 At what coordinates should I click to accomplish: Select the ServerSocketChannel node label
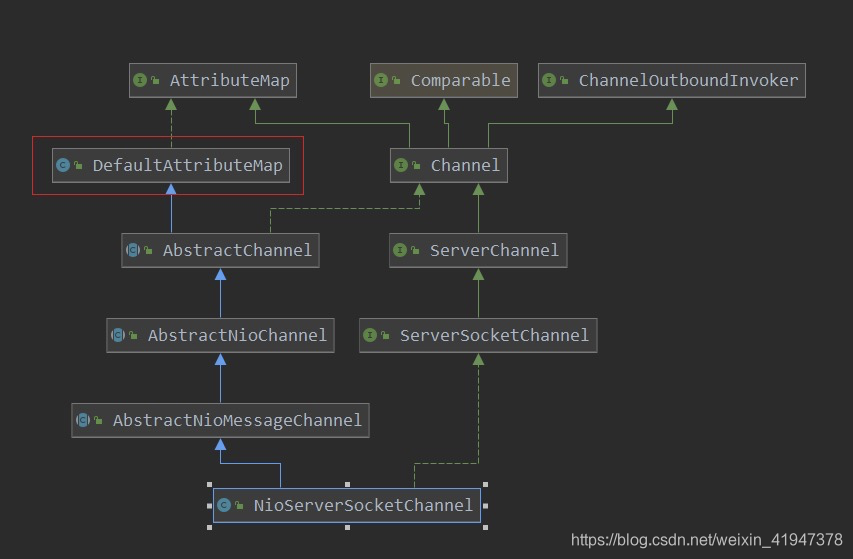click(494, 335)
